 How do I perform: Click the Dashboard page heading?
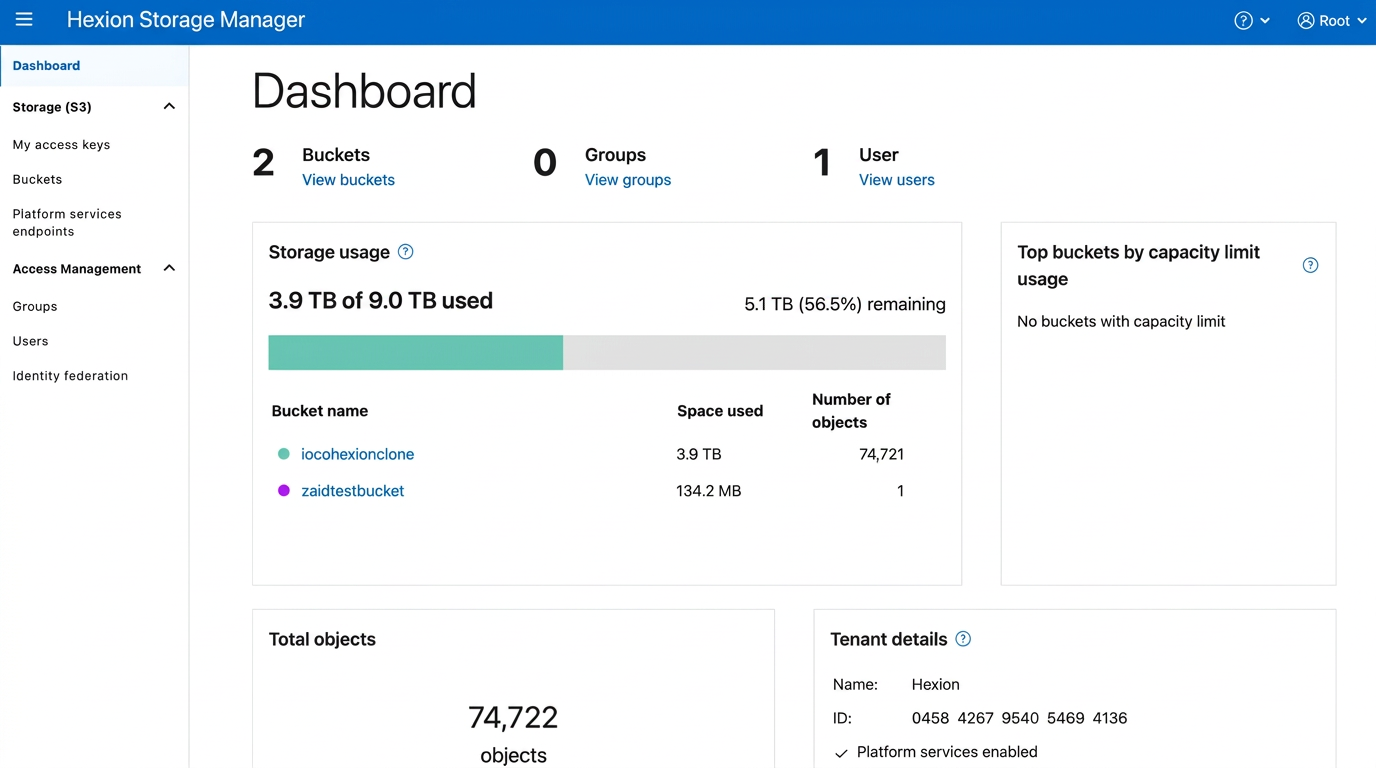364,91
